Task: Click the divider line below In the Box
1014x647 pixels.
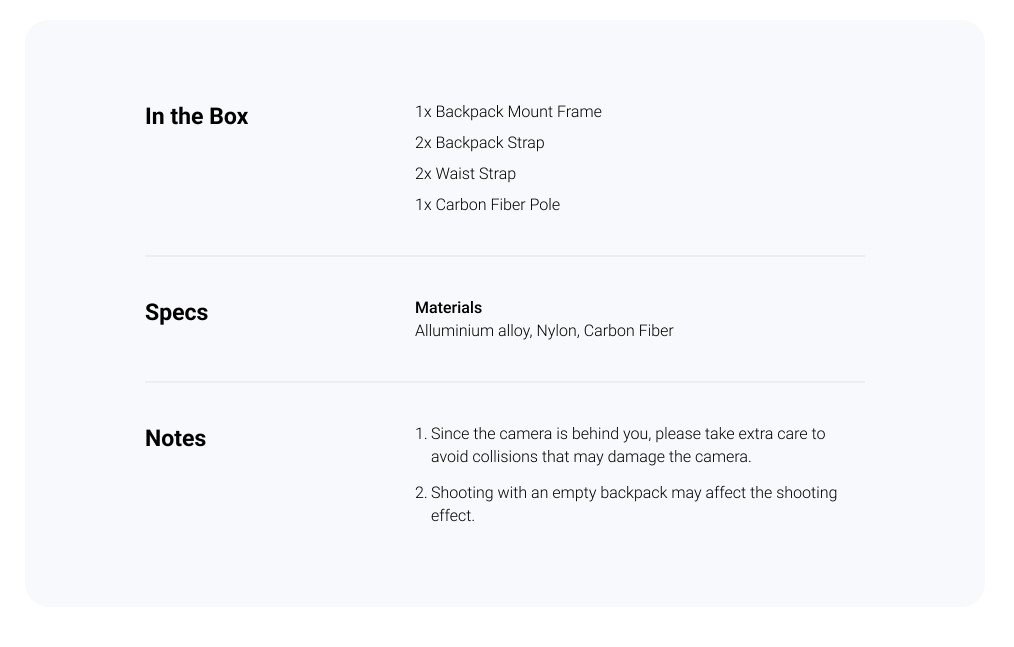Action: (x=505, y=256)
